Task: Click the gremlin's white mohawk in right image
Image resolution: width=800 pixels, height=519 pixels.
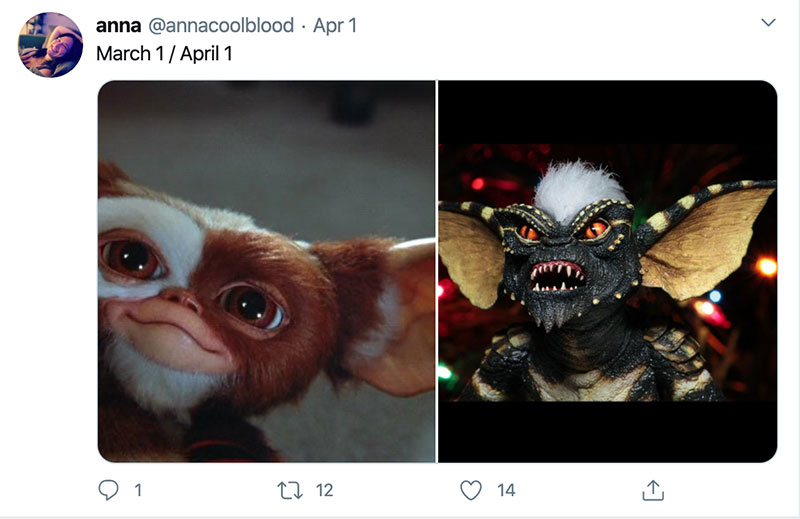Action: point(578,189)
